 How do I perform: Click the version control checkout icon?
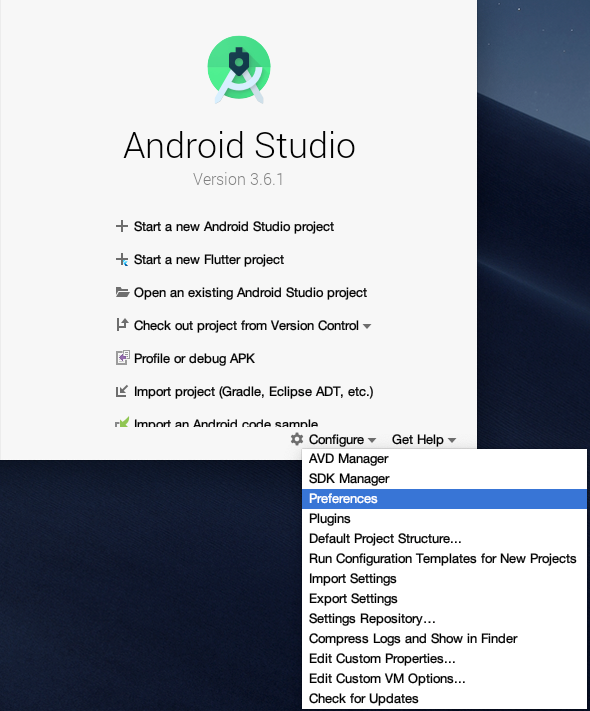tap(122, 325)
